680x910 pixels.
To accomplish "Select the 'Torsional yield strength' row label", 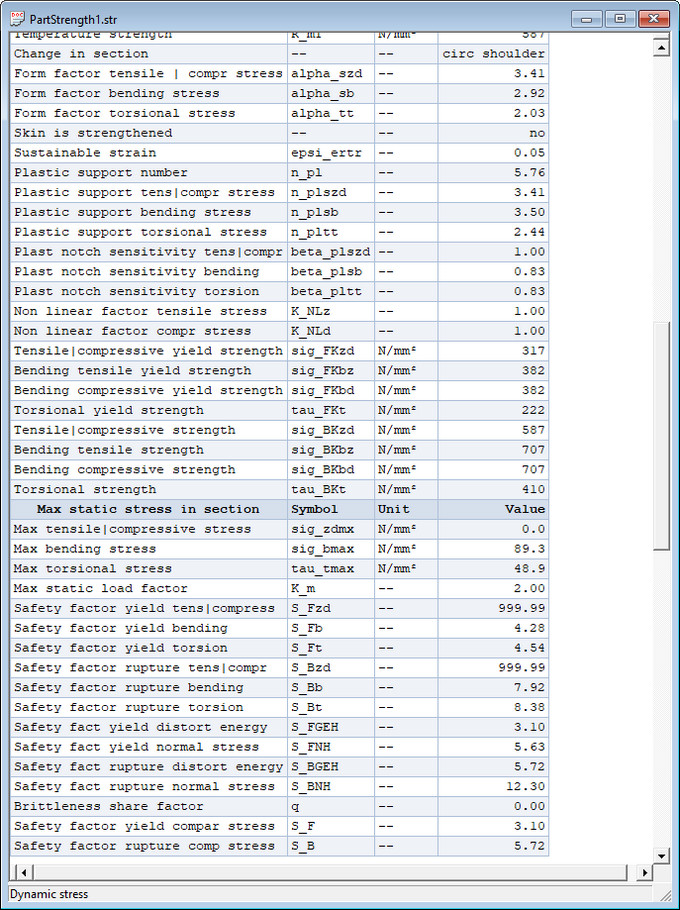I will (x=108, y=410).
